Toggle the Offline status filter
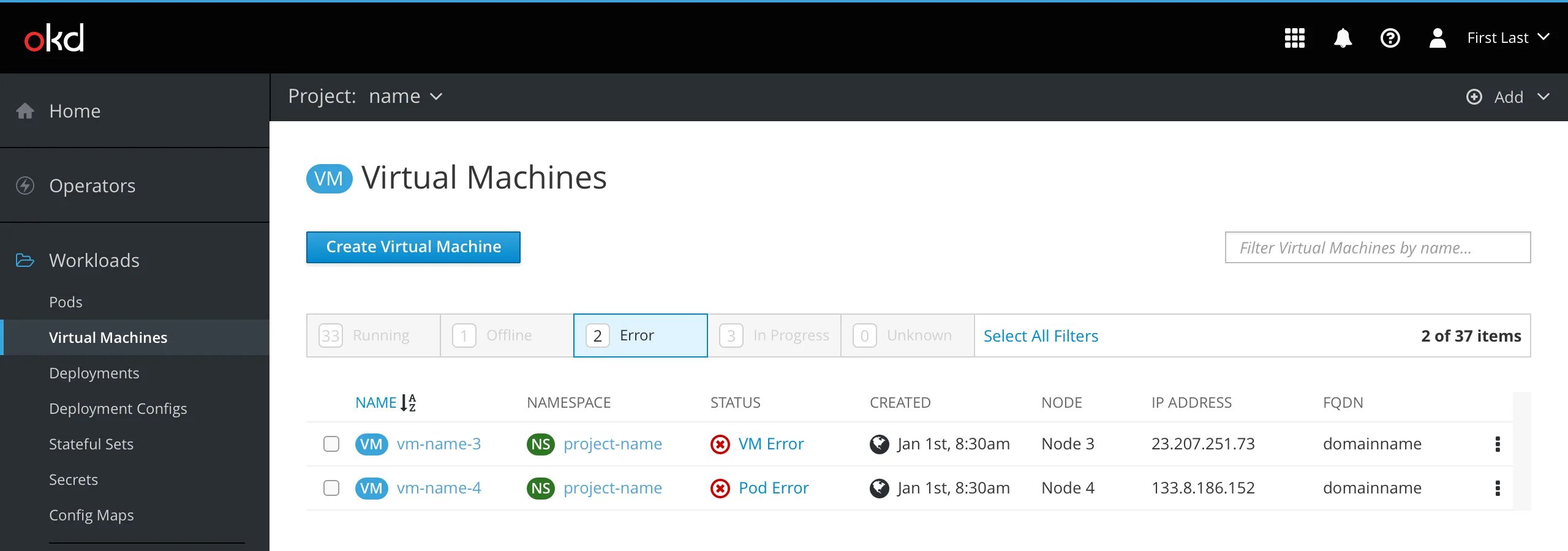This screenshot has height=551, width=1568. click(x=507, y=335)
